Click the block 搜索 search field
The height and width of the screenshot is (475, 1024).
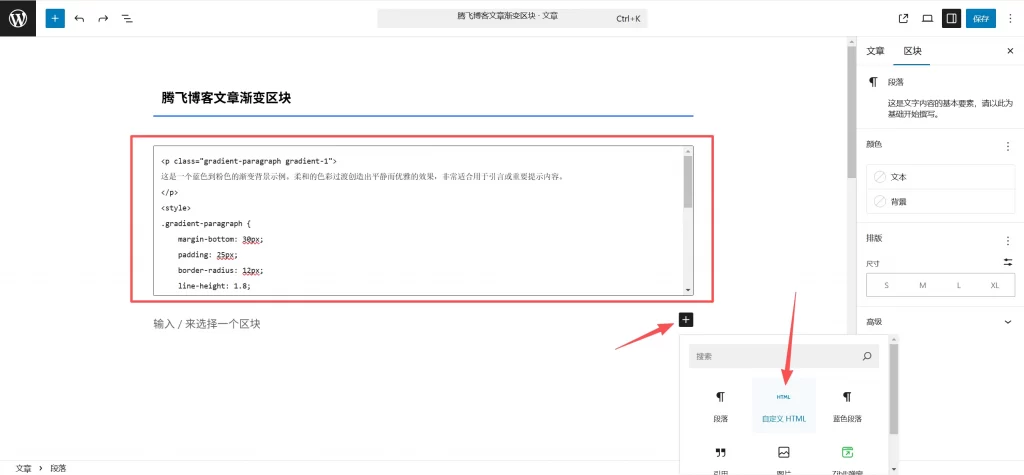click(x=775, y=356)
